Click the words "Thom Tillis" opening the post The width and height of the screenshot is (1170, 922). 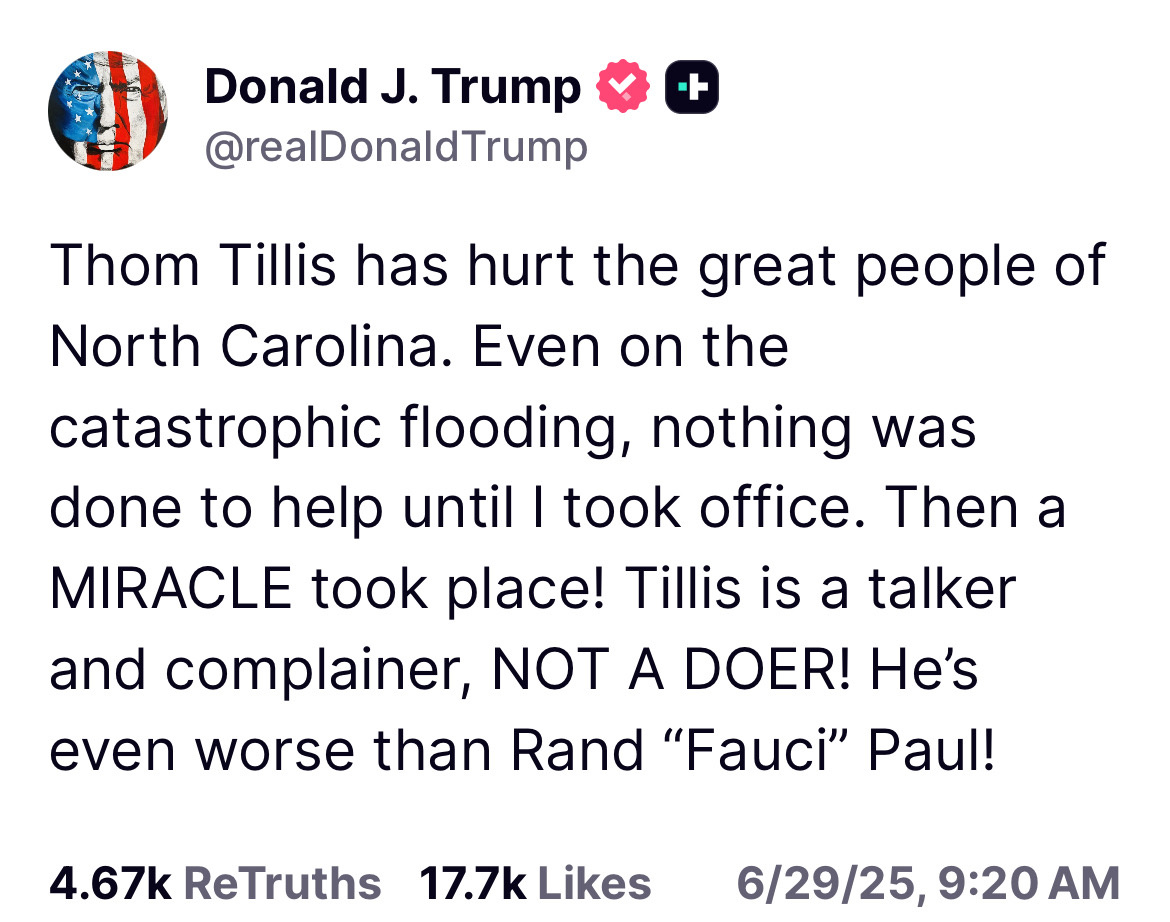[193, 266]
